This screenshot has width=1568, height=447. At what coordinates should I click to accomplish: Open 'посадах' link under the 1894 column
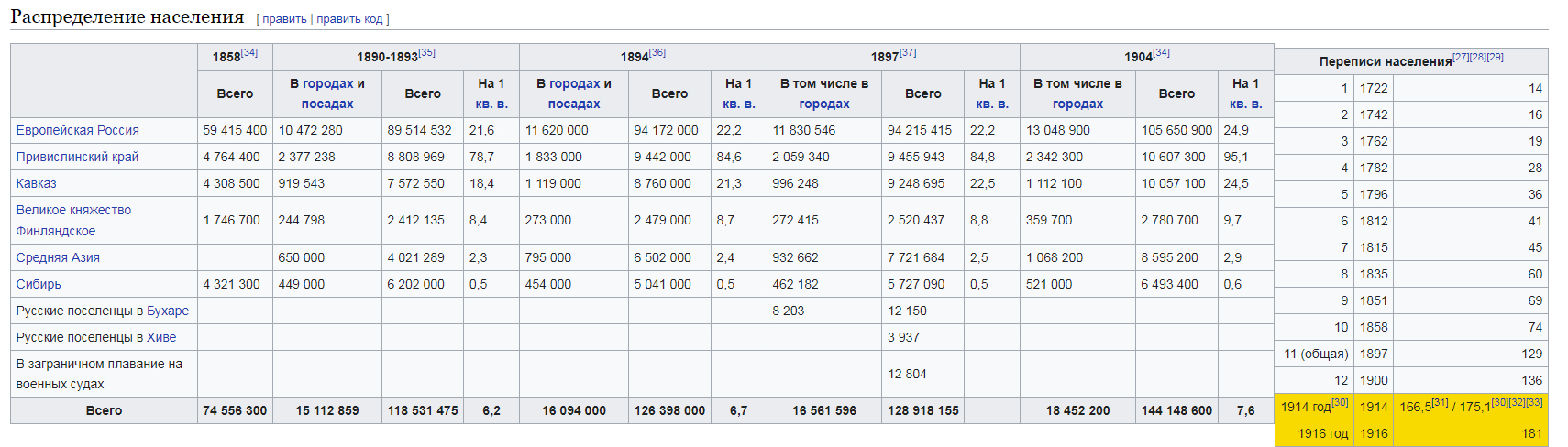coord(574,104)
